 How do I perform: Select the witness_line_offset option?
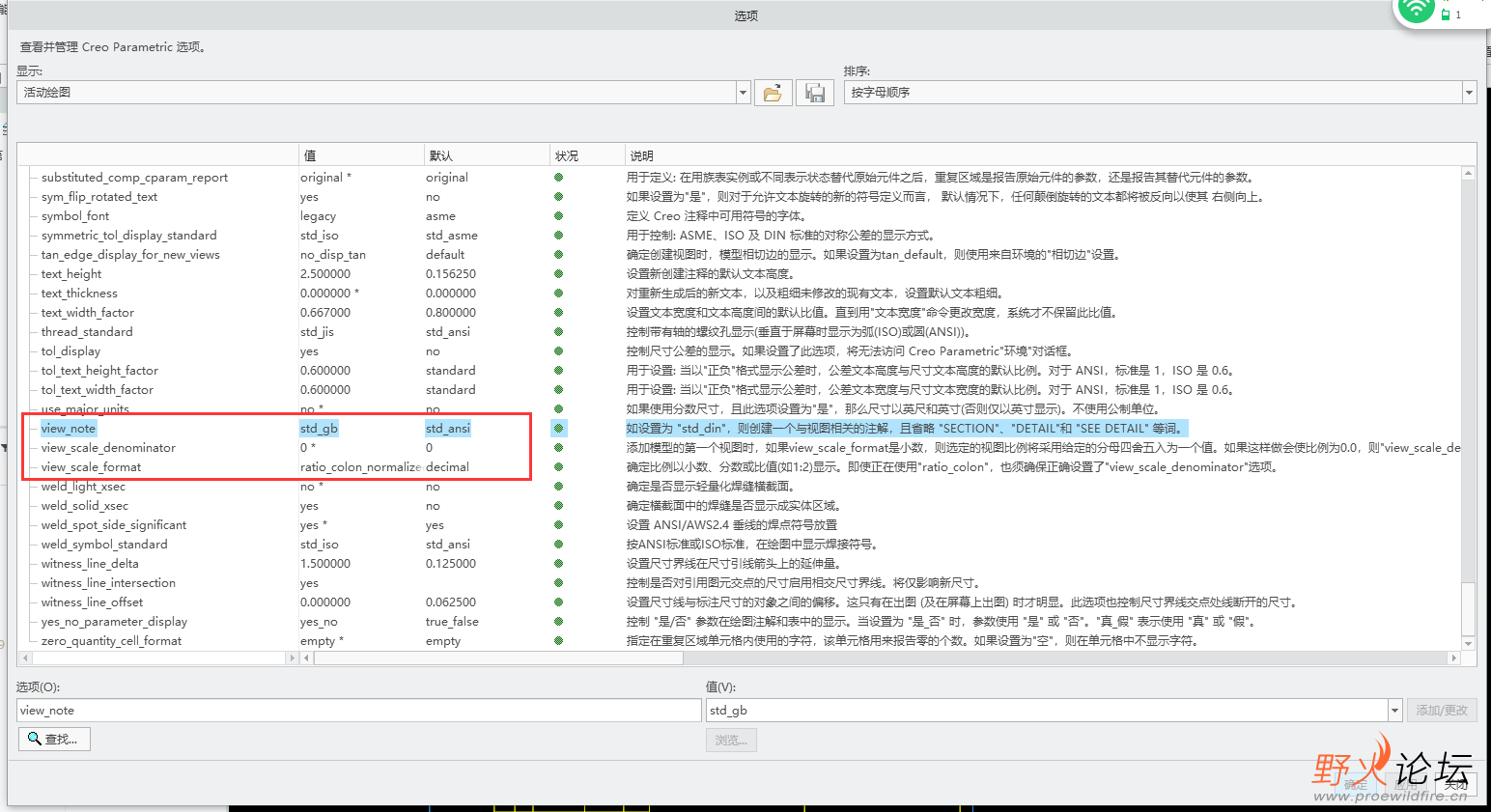(92, 602)
